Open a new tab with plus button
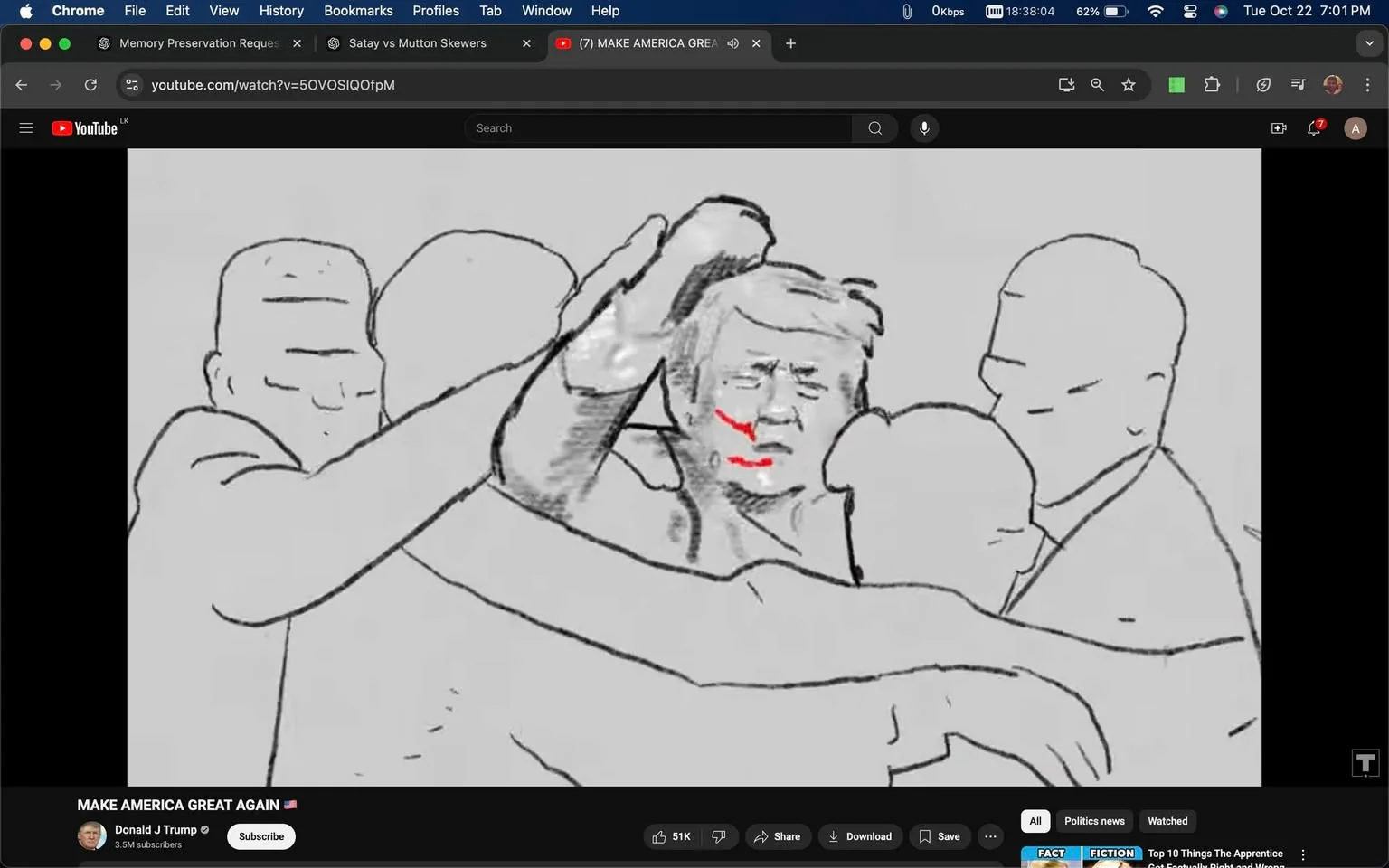Image resolution: width=1389 pixels, height=868 pixels. point(790,43)
